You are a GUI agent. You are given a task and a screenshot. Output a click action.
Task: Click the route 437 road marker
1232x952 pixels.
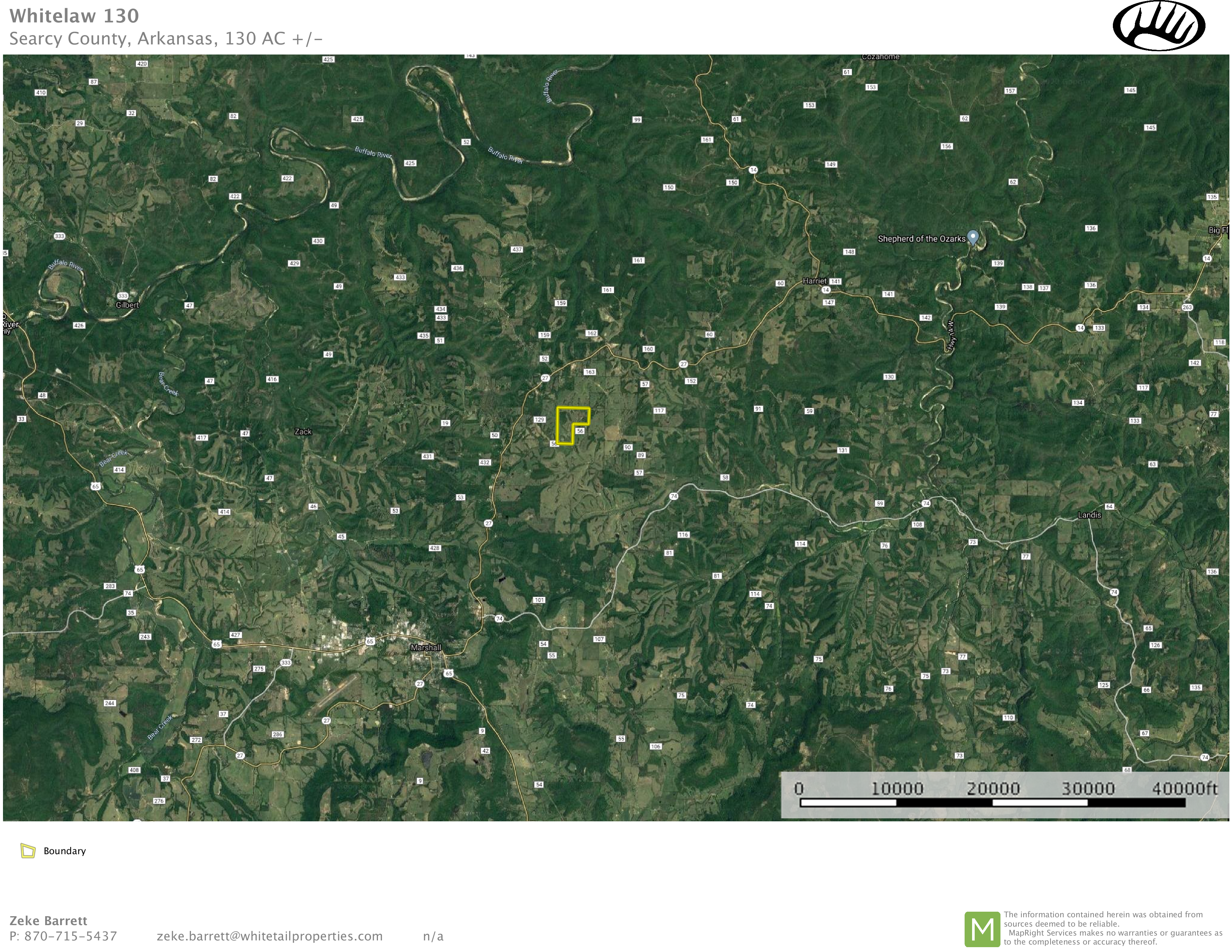pyautogui.click(x=517, y=249)
